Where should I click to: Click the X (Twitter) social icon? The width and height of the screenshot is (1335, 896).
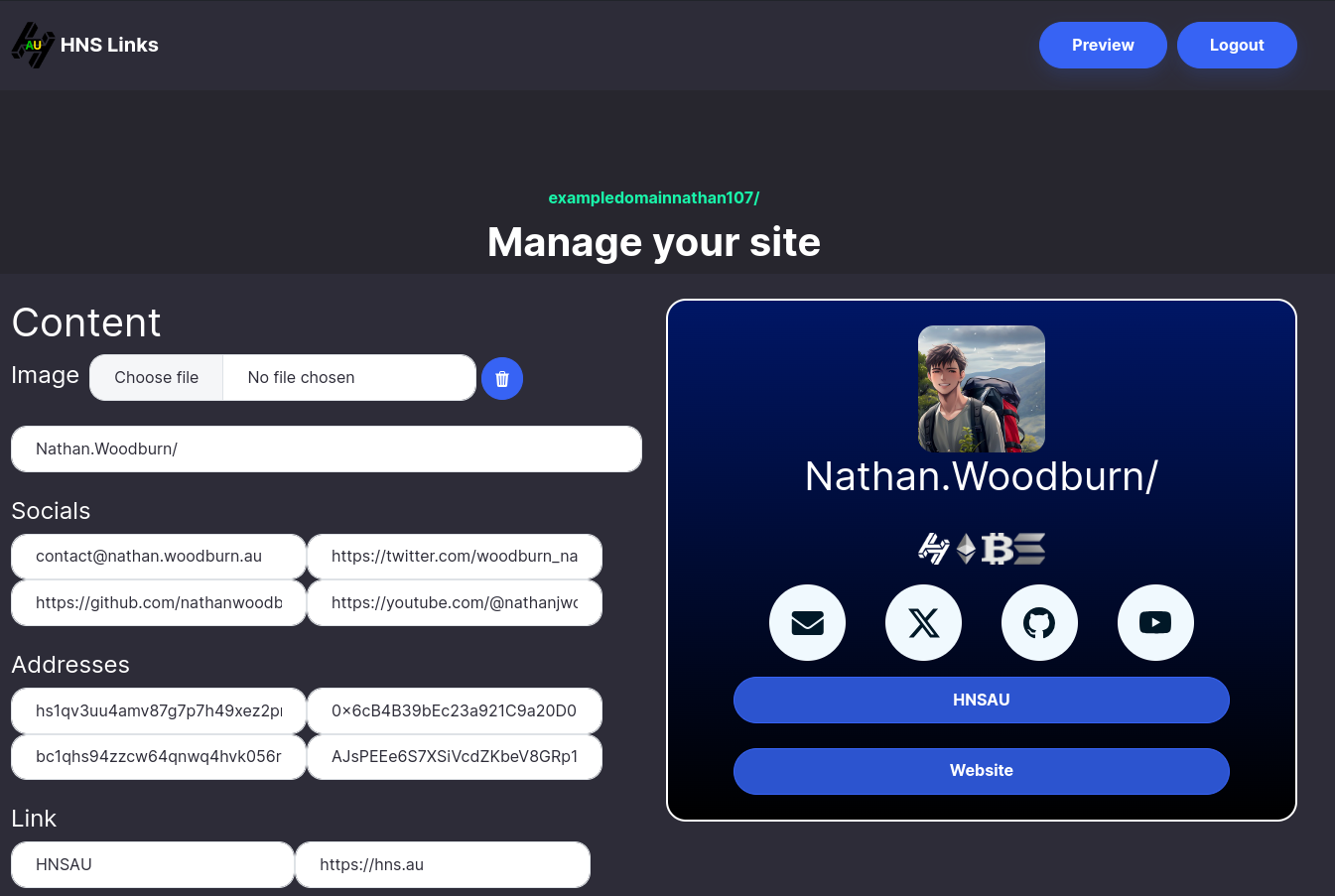click(x=923, y=623)
